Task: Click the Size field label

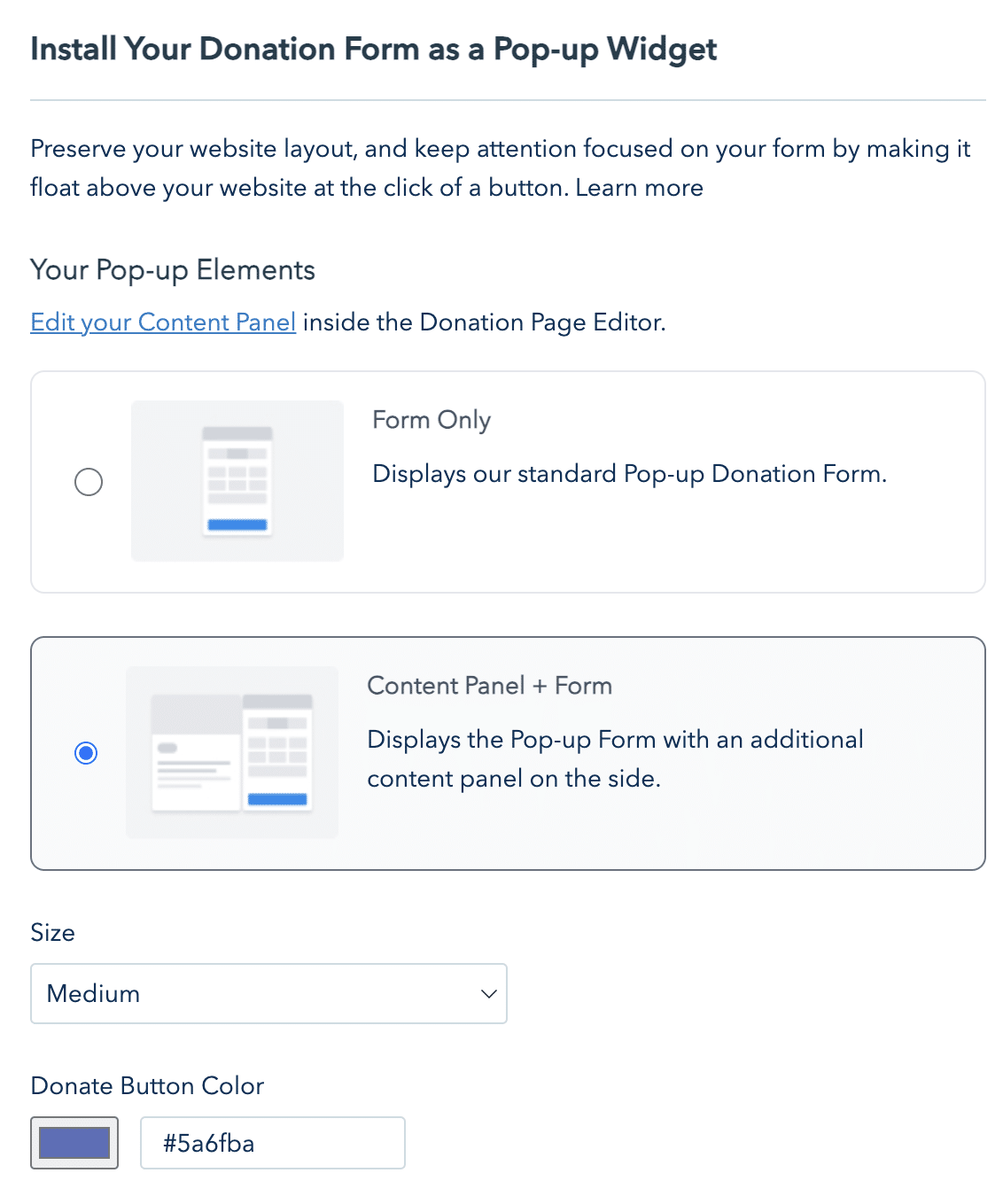Action: (53, 933)
